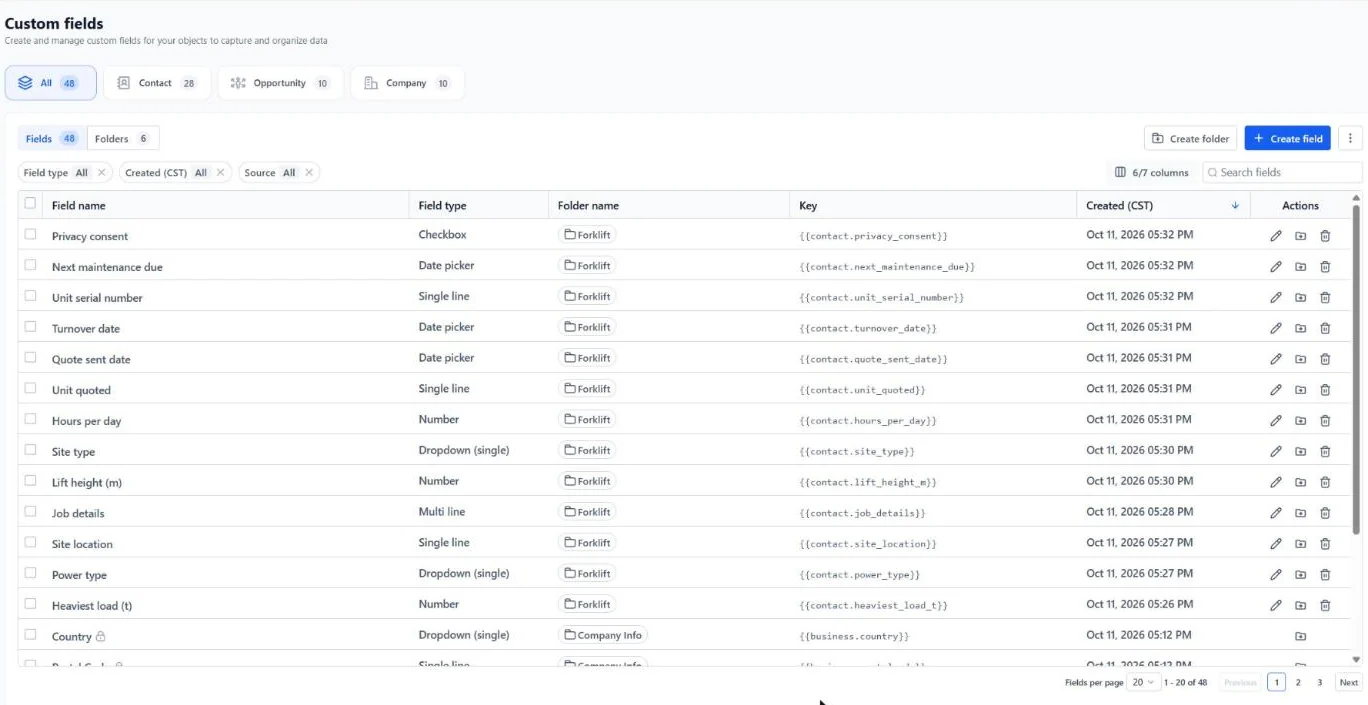
Task: Click the Lift height (m) field name
Action: point(87,483)
